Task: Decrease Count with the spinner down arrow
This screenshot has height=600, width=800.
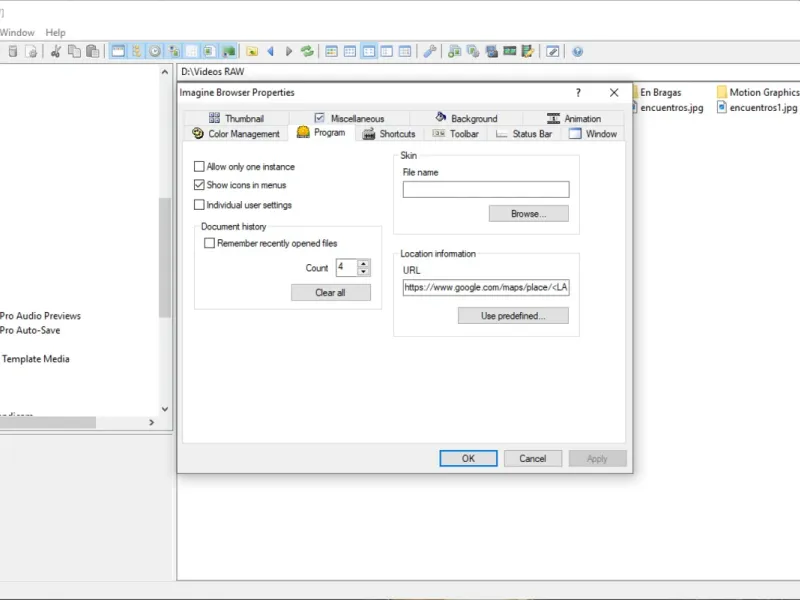Action: pos(363,271)
